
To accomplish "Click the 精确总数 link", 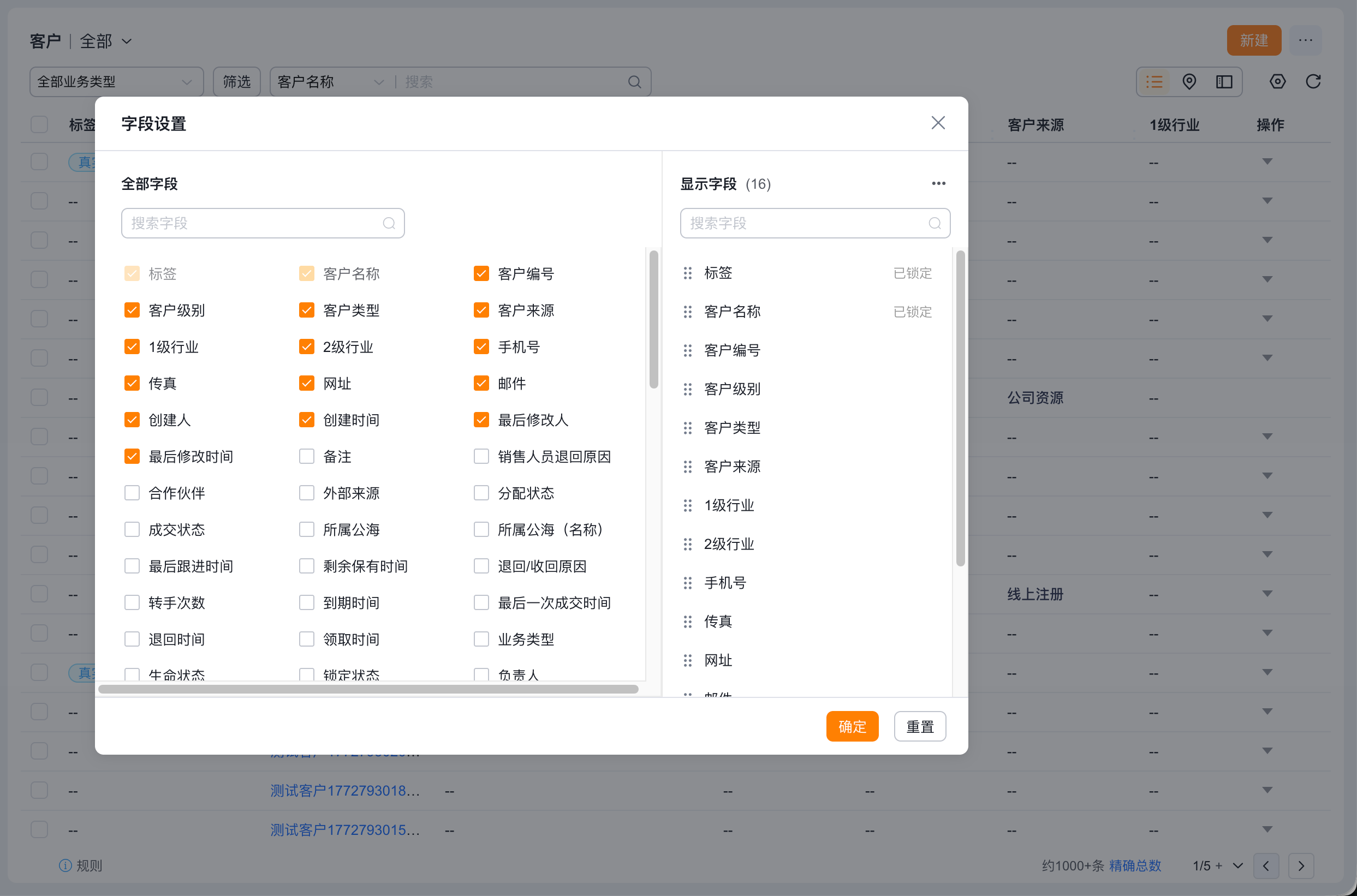I will [1135, 865].
